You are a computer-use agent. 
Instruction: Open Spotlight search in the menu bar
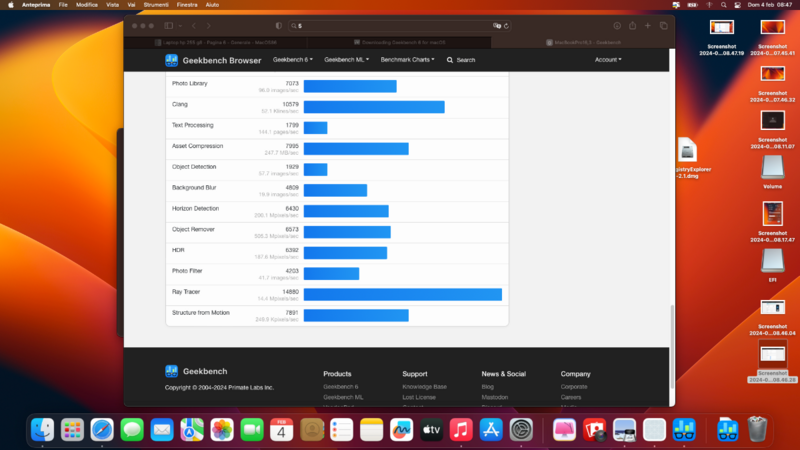click(x=723, y=5)
